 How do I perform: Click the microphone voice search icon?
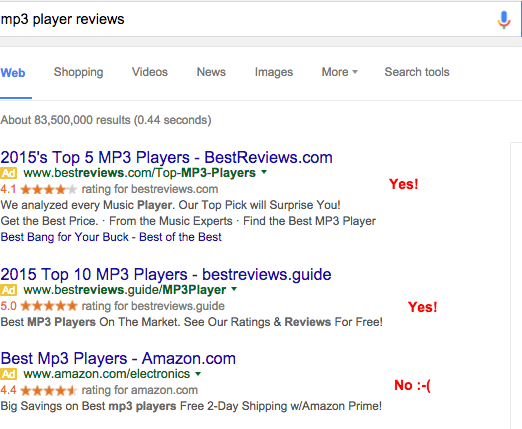tap(504, 20)
